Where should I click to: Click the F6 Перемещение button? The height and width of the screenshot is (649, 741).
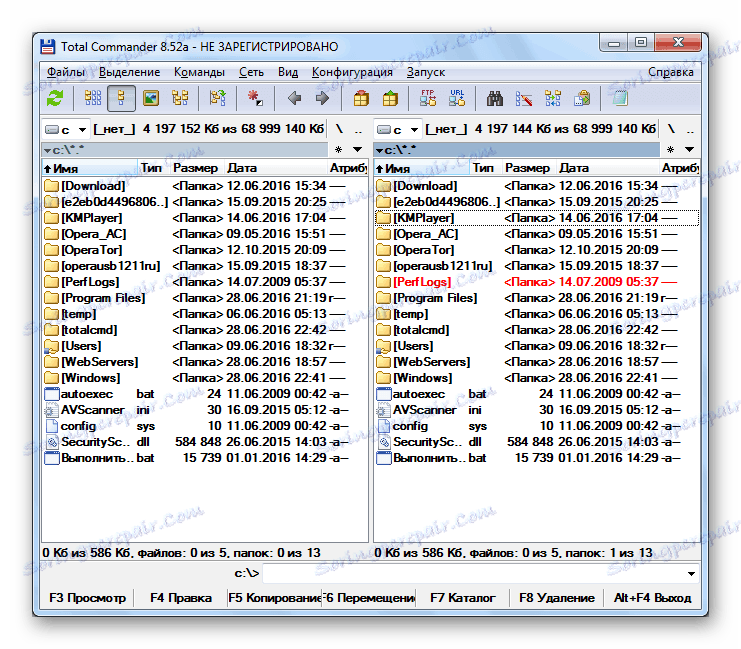coord(369,598)
